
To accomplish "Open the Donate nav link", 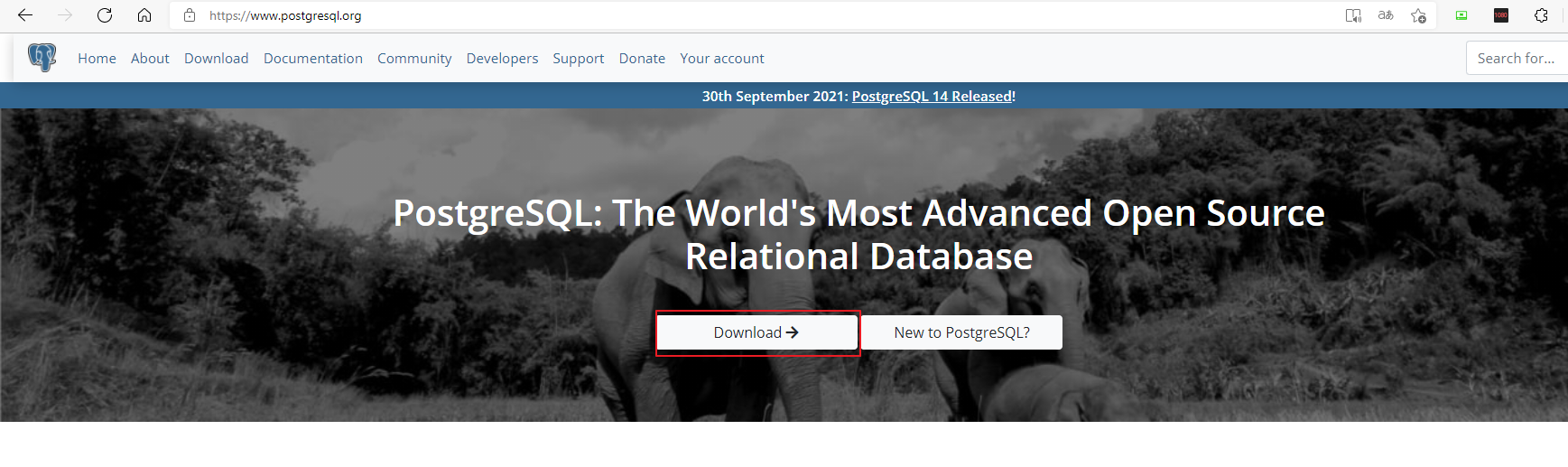I will tap(642, 58).
